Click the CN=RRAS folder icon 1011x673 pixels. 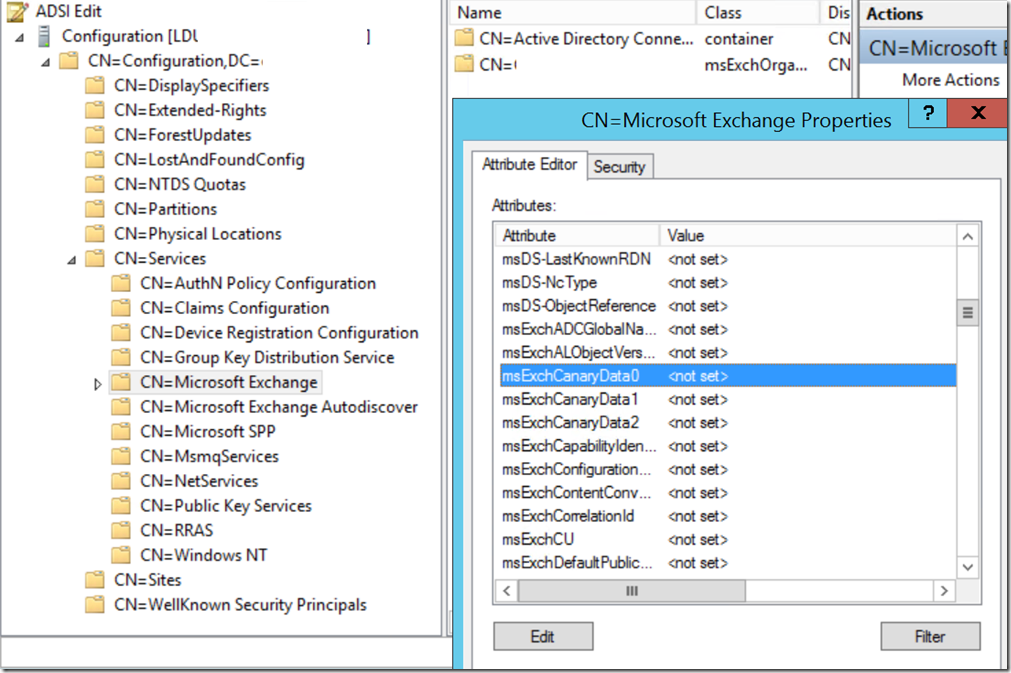coord(121,530)
